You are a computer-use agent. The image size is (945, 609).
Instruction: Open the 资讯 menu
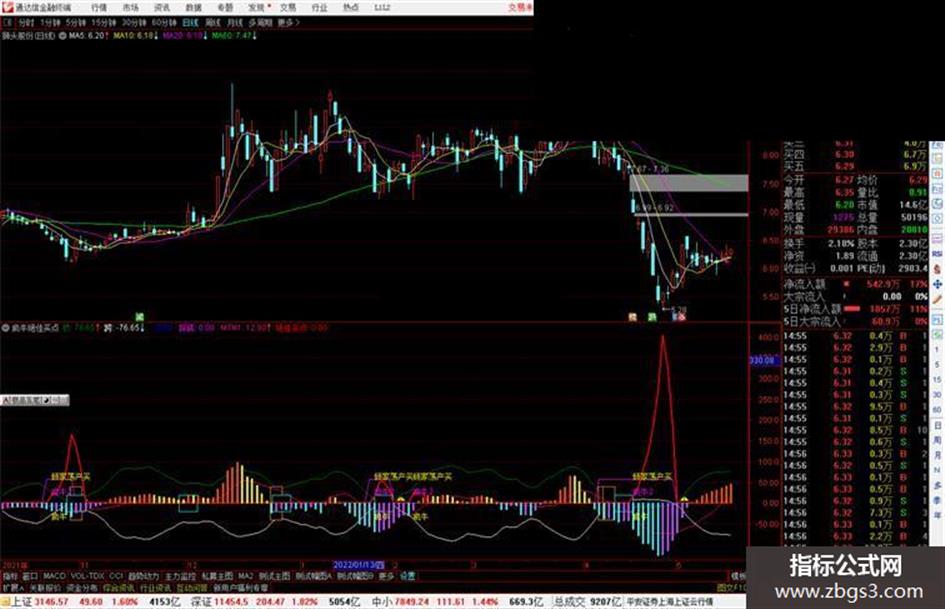click(162, 7)
